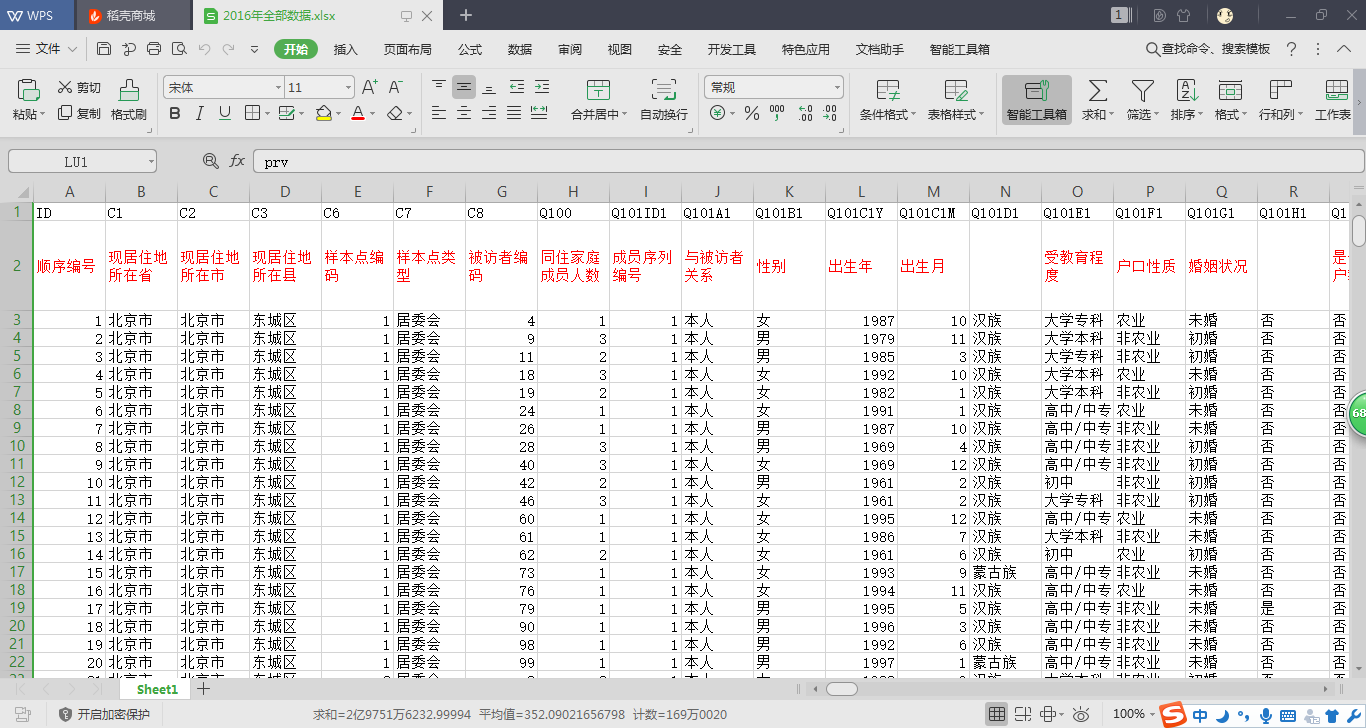Image resolution: width=1366 pixels, height=728 pixels.
Task: Click the Filter (筛选) funnel icon
Action: [x=1141, y=91]
